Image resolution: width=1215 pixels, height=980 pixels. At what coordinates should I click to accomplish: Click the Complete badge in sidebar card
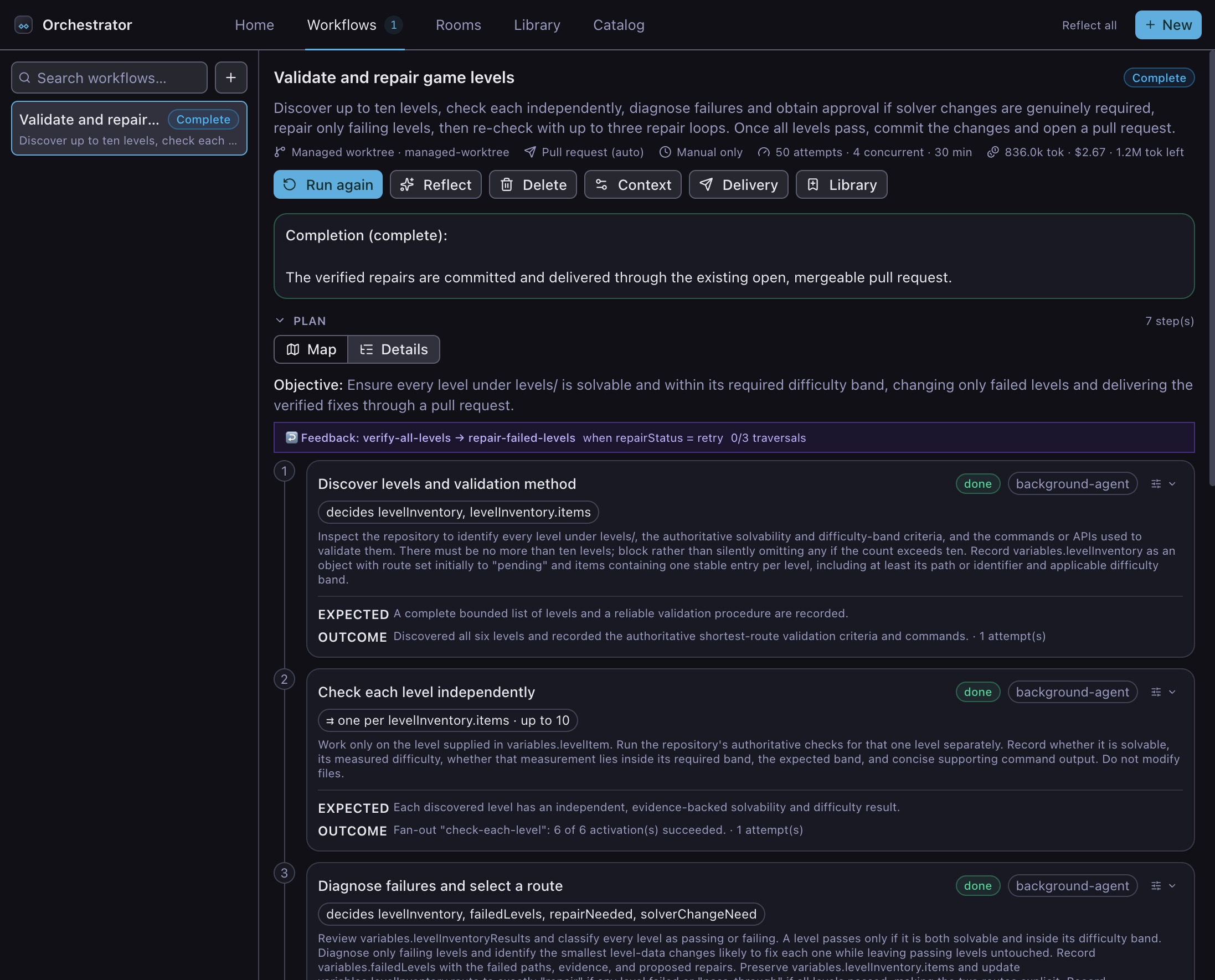(203, 120)
